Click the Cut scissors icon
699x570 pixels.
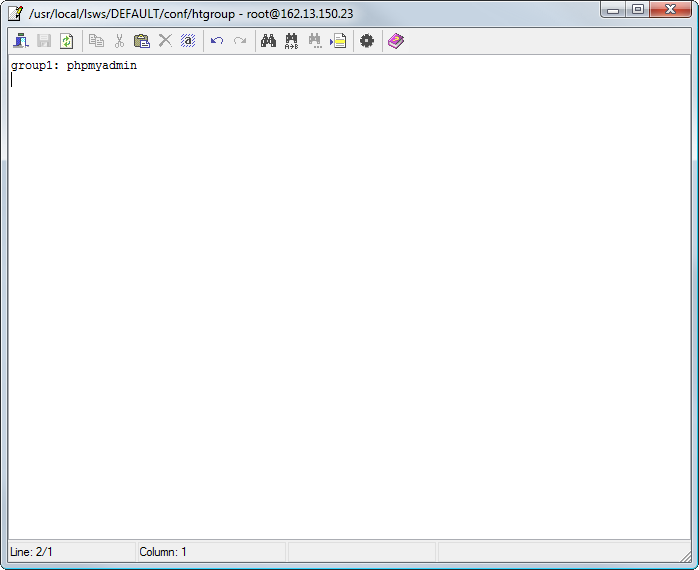(x=119, y=41)
